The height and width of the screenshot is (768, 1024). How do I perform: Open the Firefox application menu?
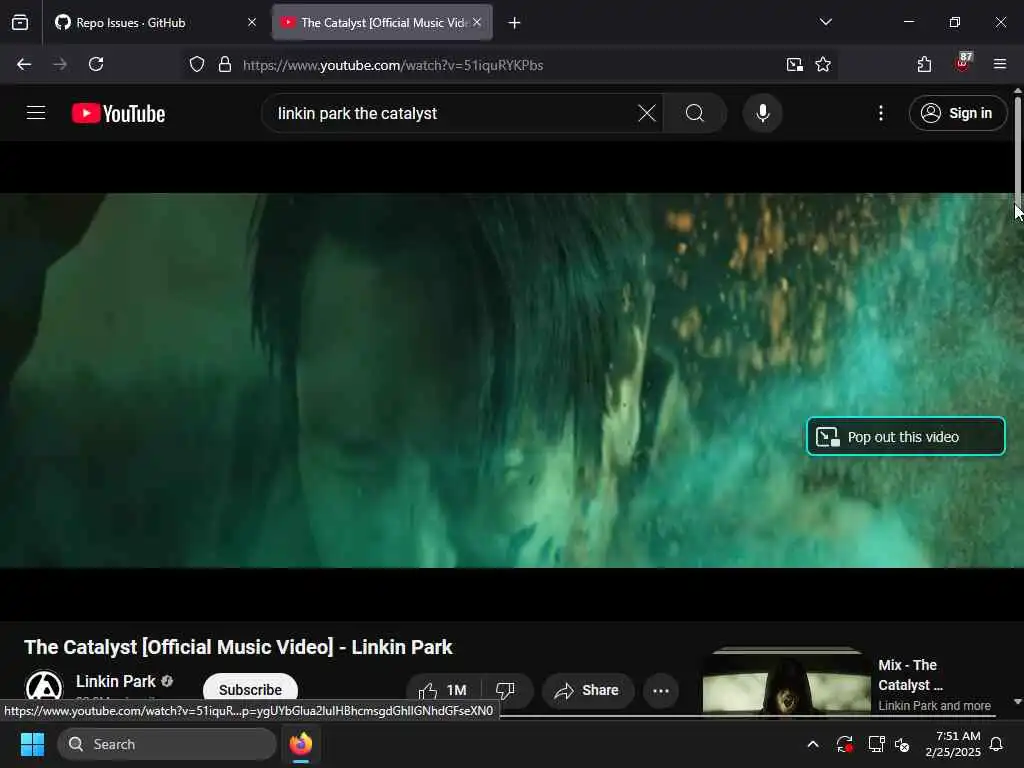[x=1000, y=64]
